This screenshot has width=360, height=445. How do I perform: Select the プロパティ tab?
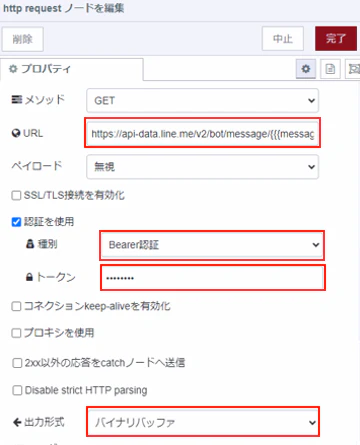pos(72,69)
